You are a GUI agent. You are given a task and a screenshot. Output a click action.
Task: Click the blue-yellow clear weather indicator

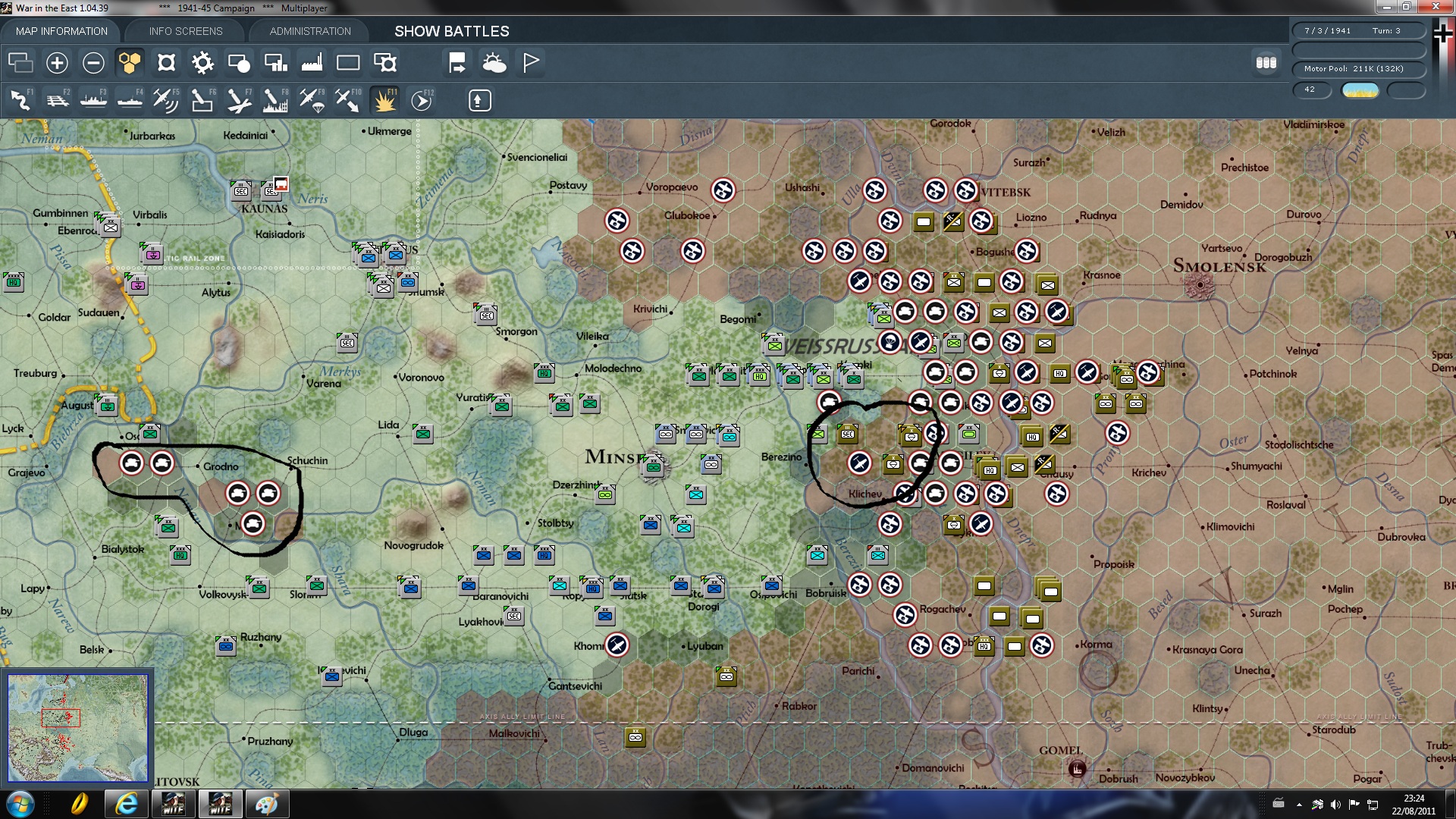coord(1360,90)
